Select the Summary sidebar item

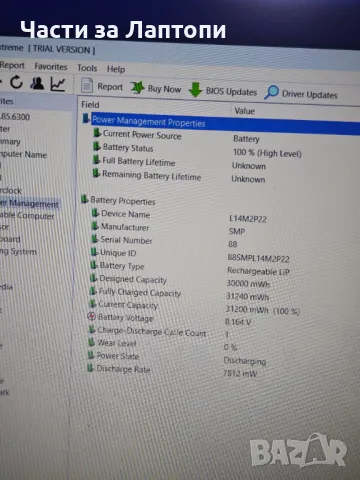click(x=10, y=141)
